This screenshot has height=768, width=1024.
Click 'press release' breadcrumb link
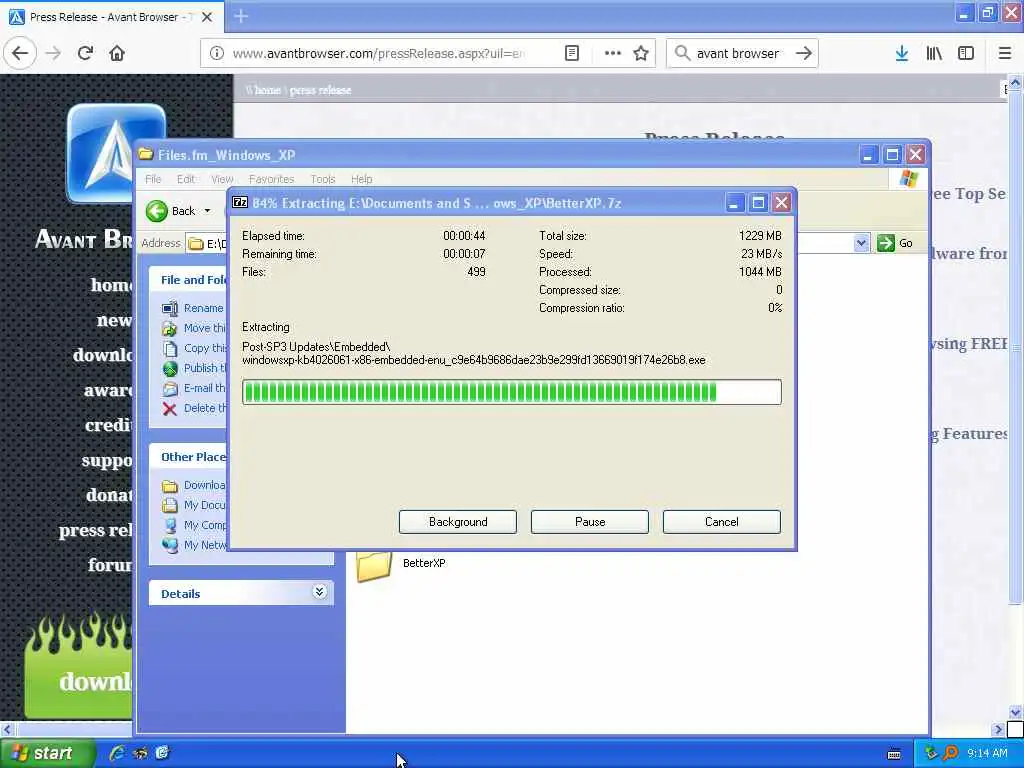(x=320, y=90)
